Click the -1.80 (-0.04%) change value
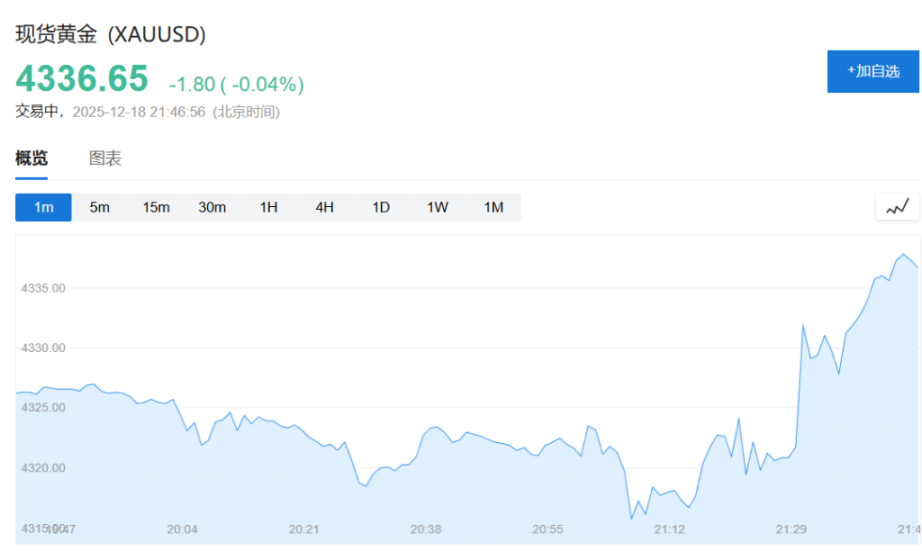Viewport: 922px width, 551px height. [x=236, y=83]
